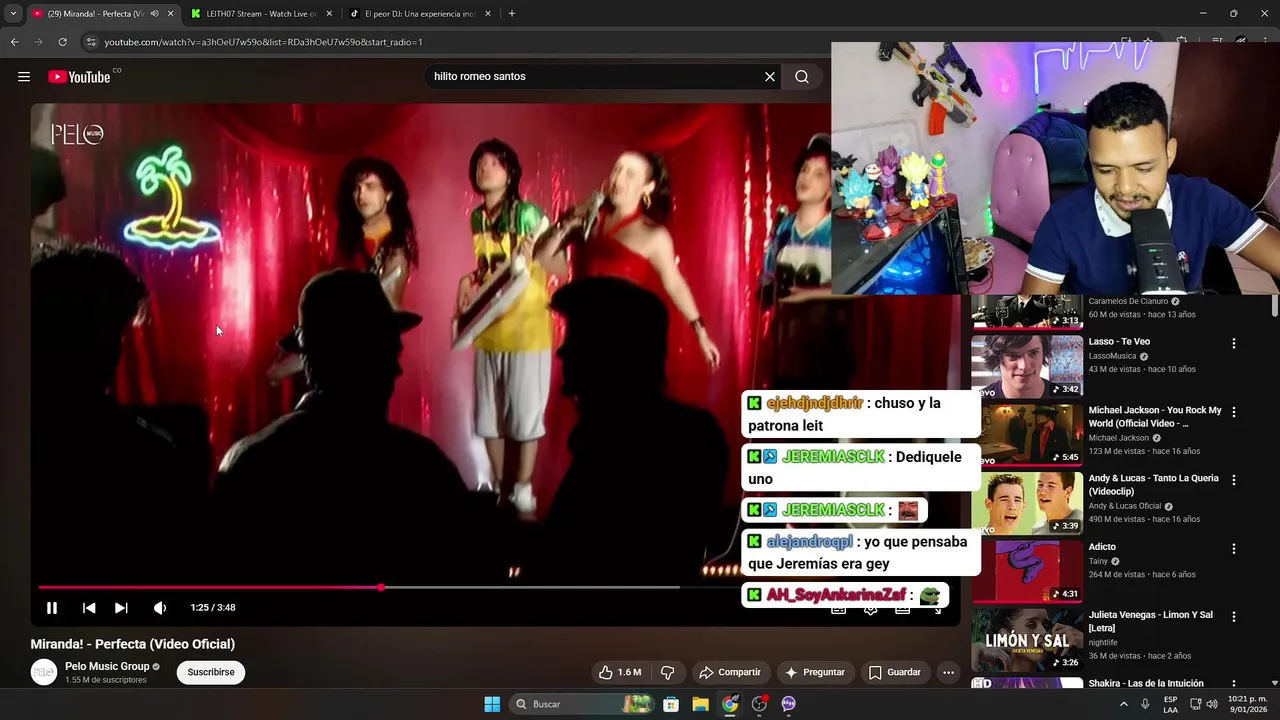The image size is (1280, 720).
Task: Skip to the previous video
Action: tap(89, 608)
